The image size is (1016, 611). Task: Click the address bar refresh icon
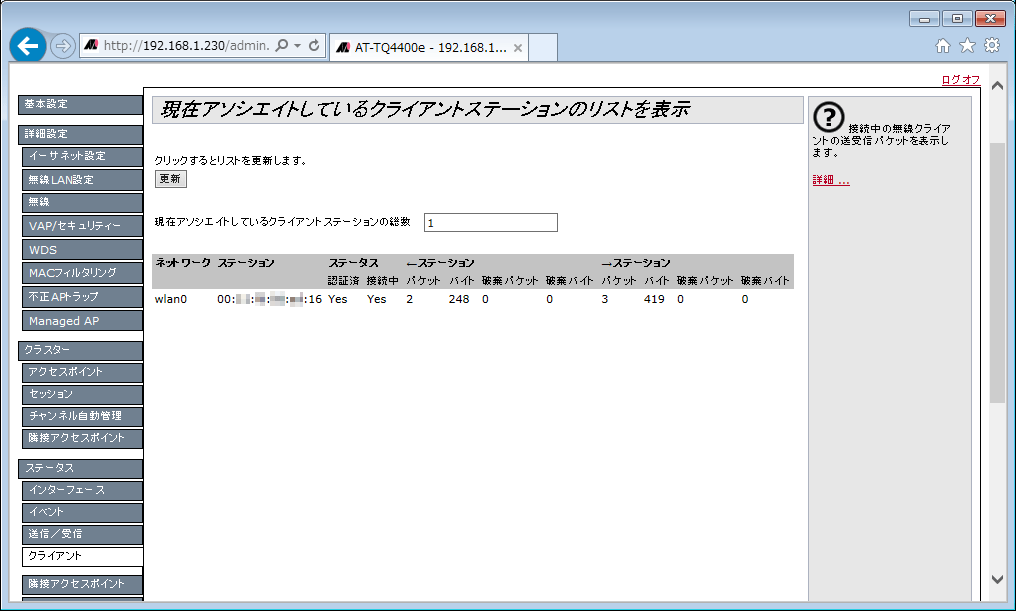coord(314,46)
